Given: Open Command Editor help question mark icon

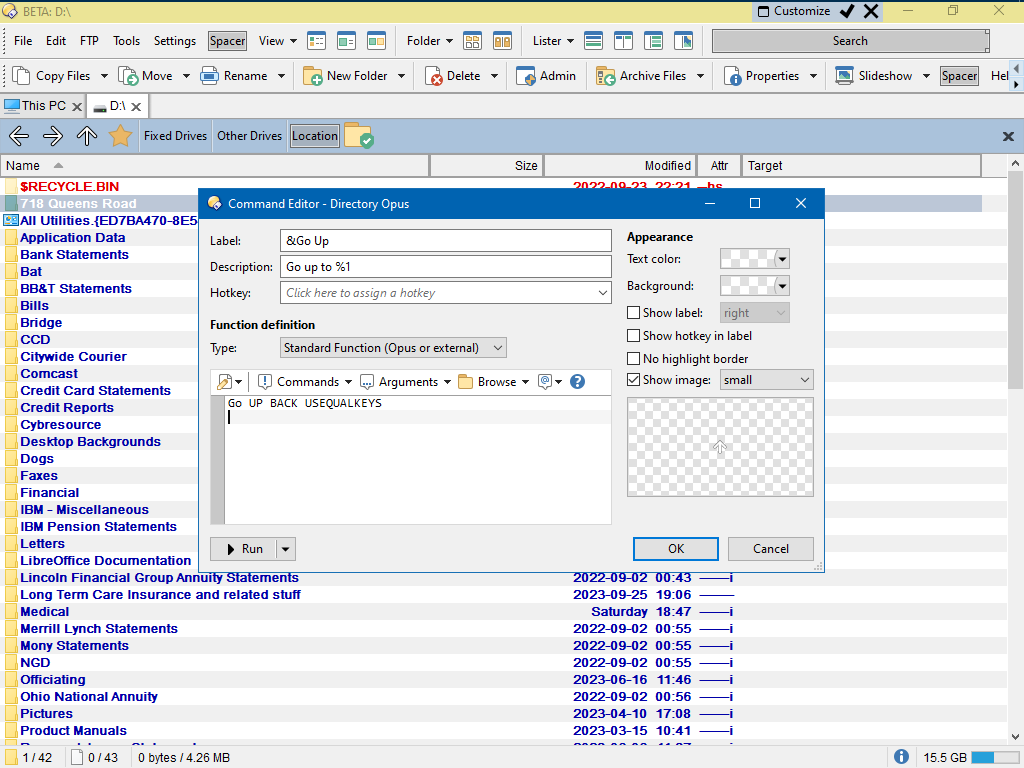Looking at the screenshot, I should click(577, 381).
